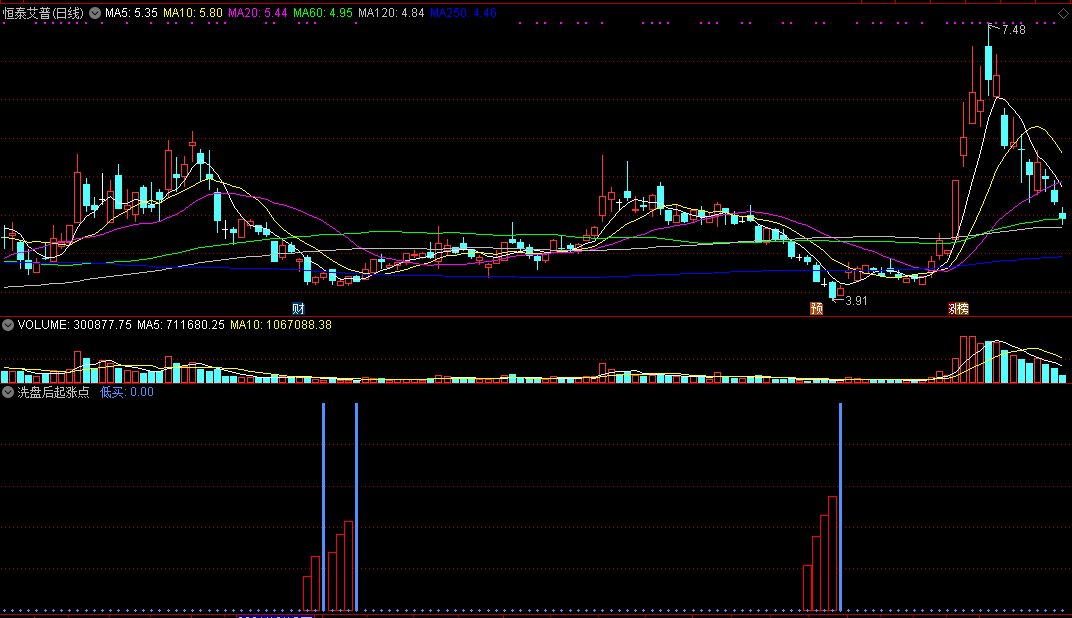Click the third blue buy-signal bar

(x=840, y=507)
